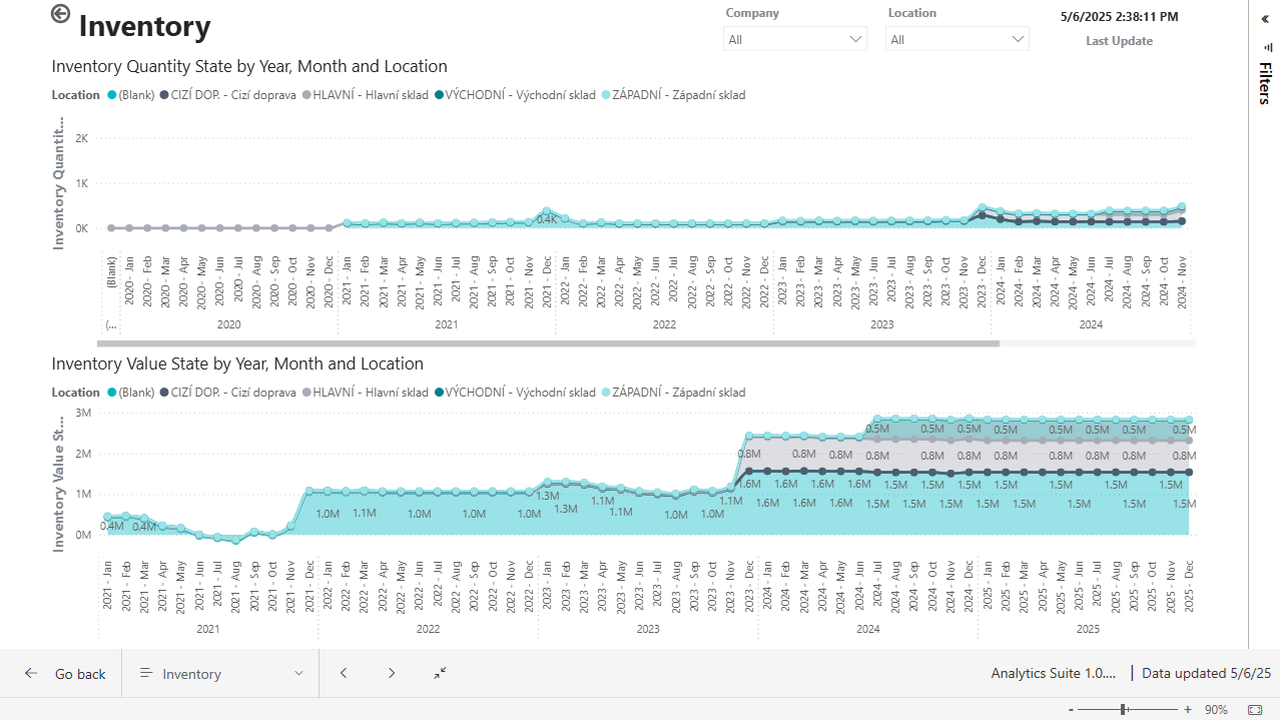The width and height of the screenshot is (1280, 720).
Task: Click the previous page chevron in bottom bar
Action: pos(343,673)
